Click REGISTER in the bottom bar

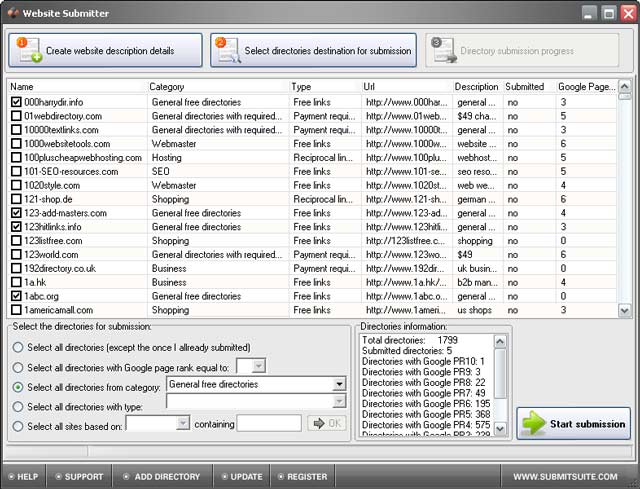[302, 477]
